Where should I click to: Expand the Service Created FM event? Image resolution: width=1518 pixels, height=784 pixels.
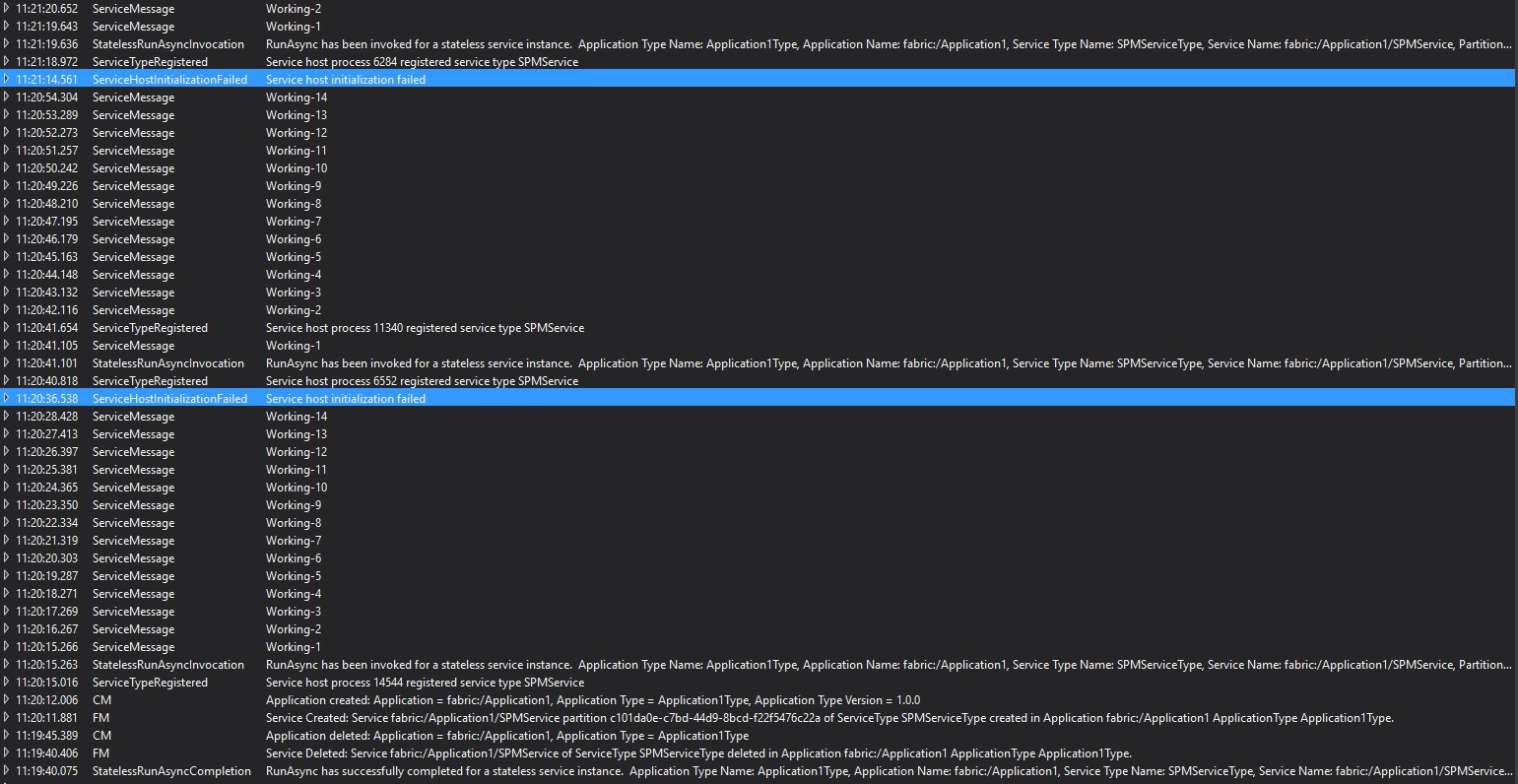(7, 717)
